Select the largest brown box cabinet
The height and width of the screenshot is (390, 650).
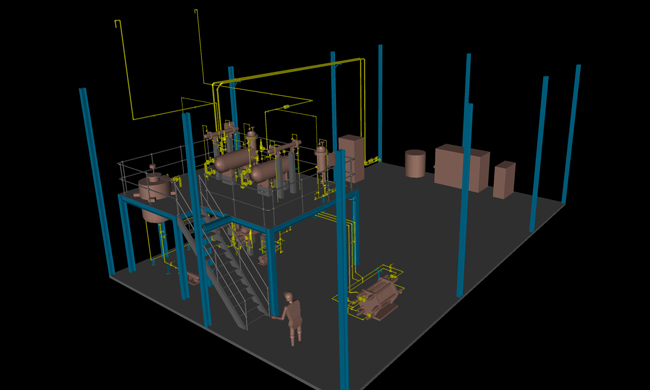point(462,168)
